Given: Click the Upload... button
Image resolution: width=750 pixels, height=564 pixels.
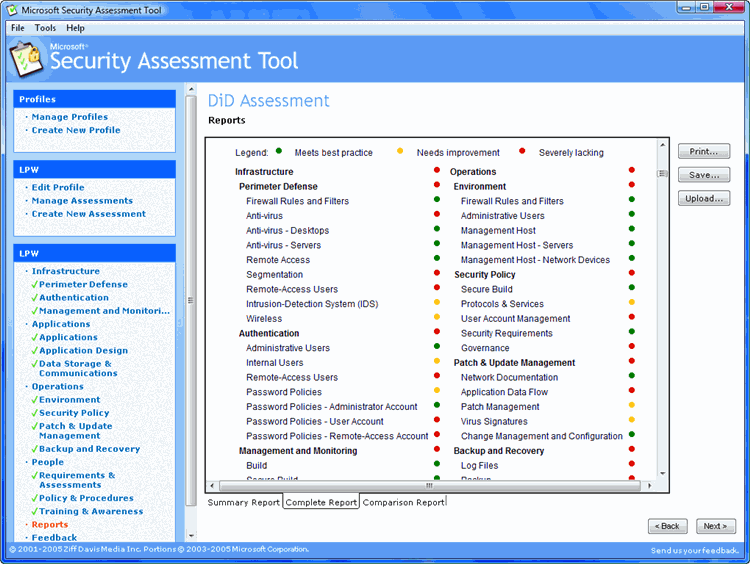Looking at the screenshot, I should [x=704, y=198].
